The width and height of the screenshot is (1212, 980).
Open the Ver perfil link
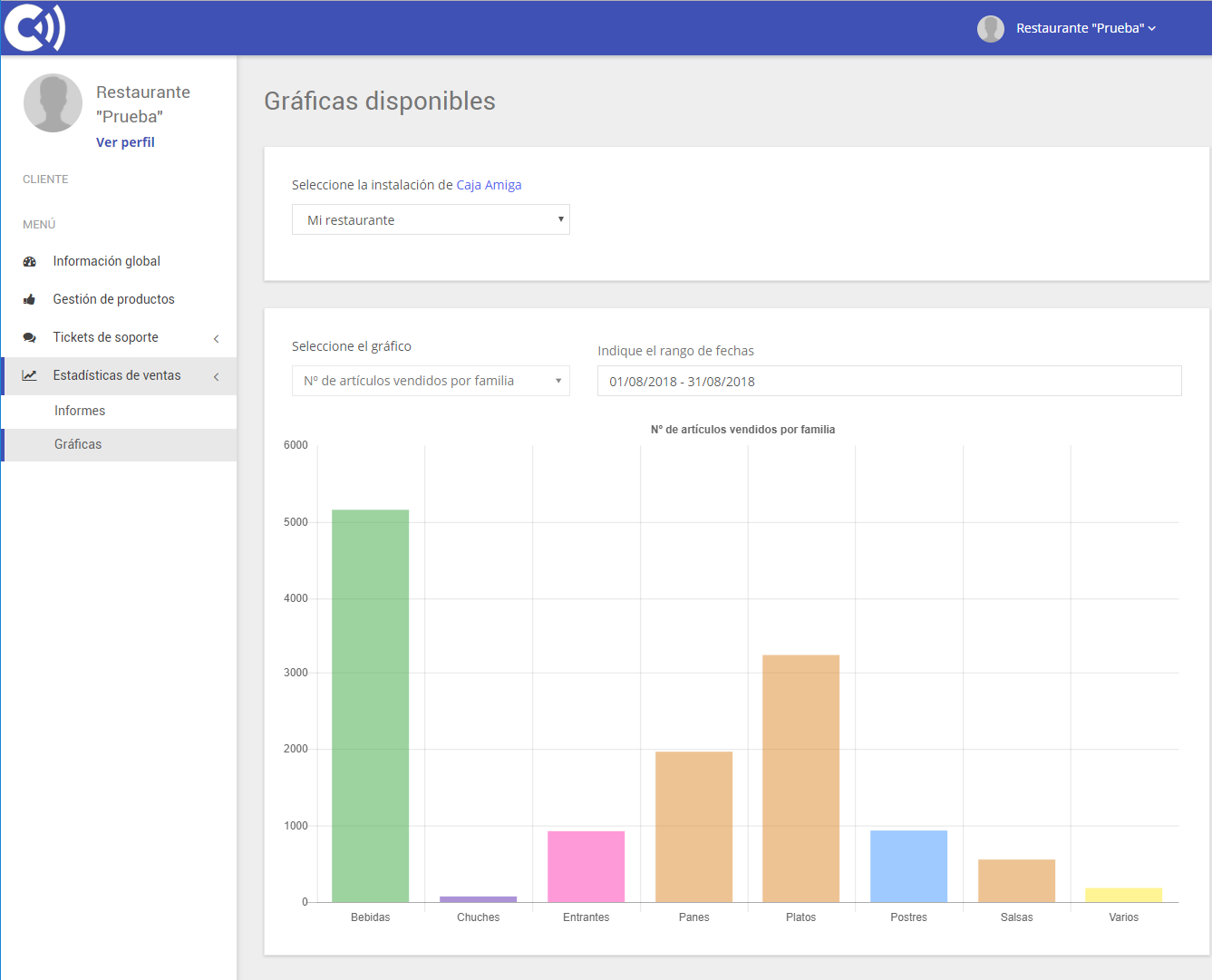click(125, 142)
